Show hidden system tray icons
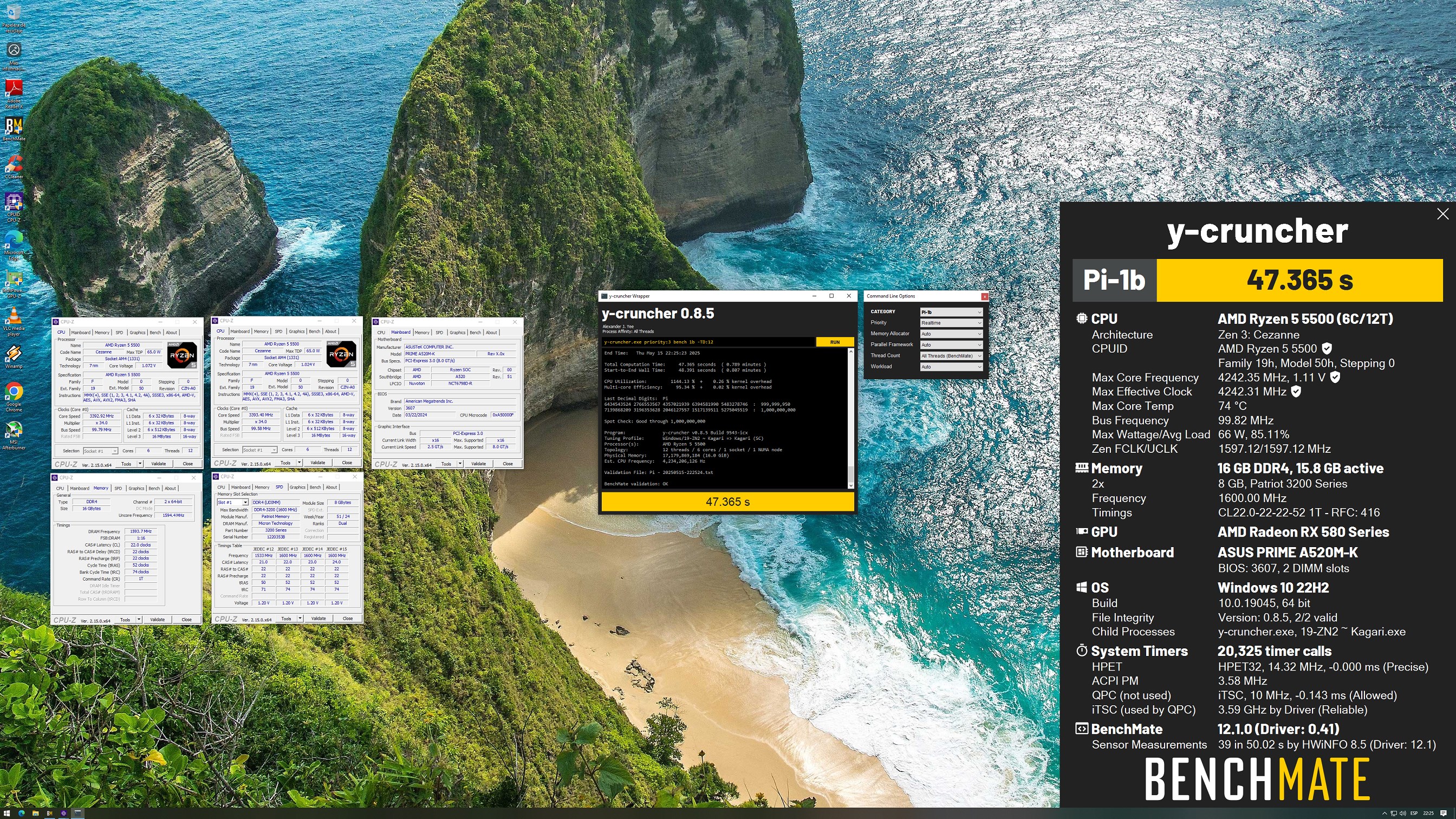This screenshot has height=819, width=1456. (1384, 814)
